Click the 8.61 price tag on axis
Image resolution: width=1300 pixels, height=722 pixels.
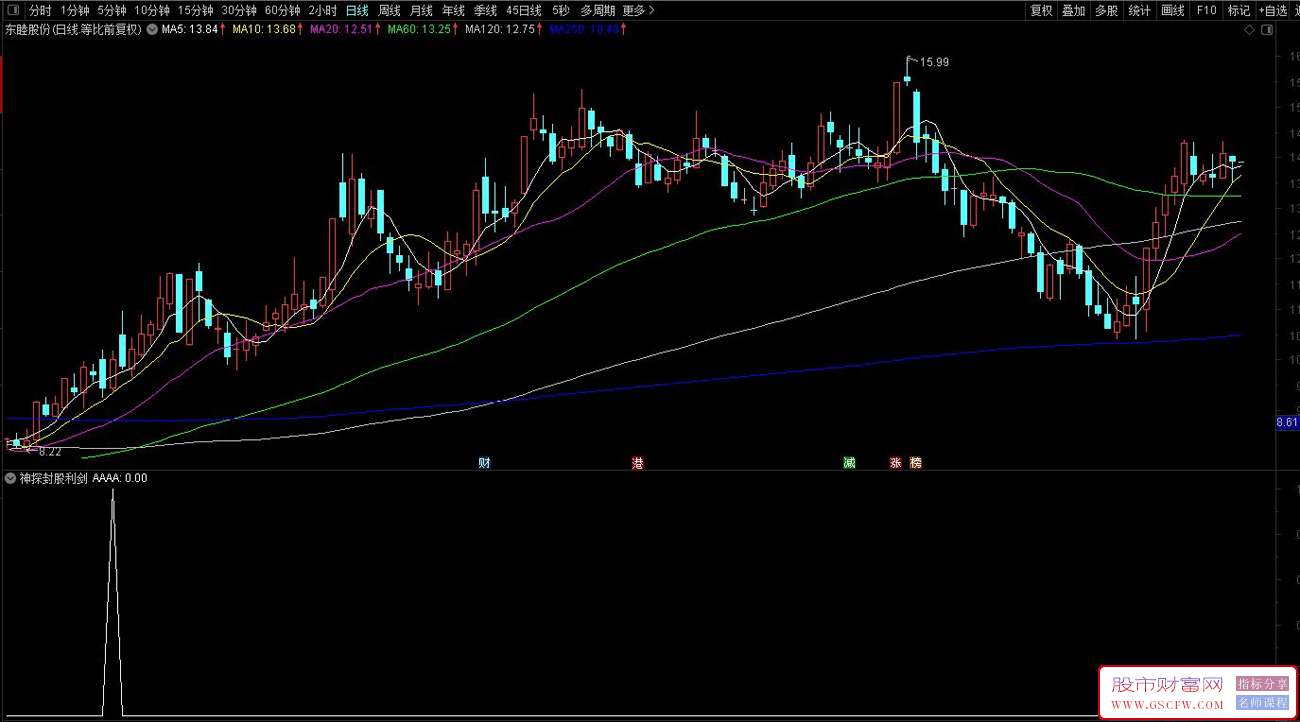[x=1287, y=423]
